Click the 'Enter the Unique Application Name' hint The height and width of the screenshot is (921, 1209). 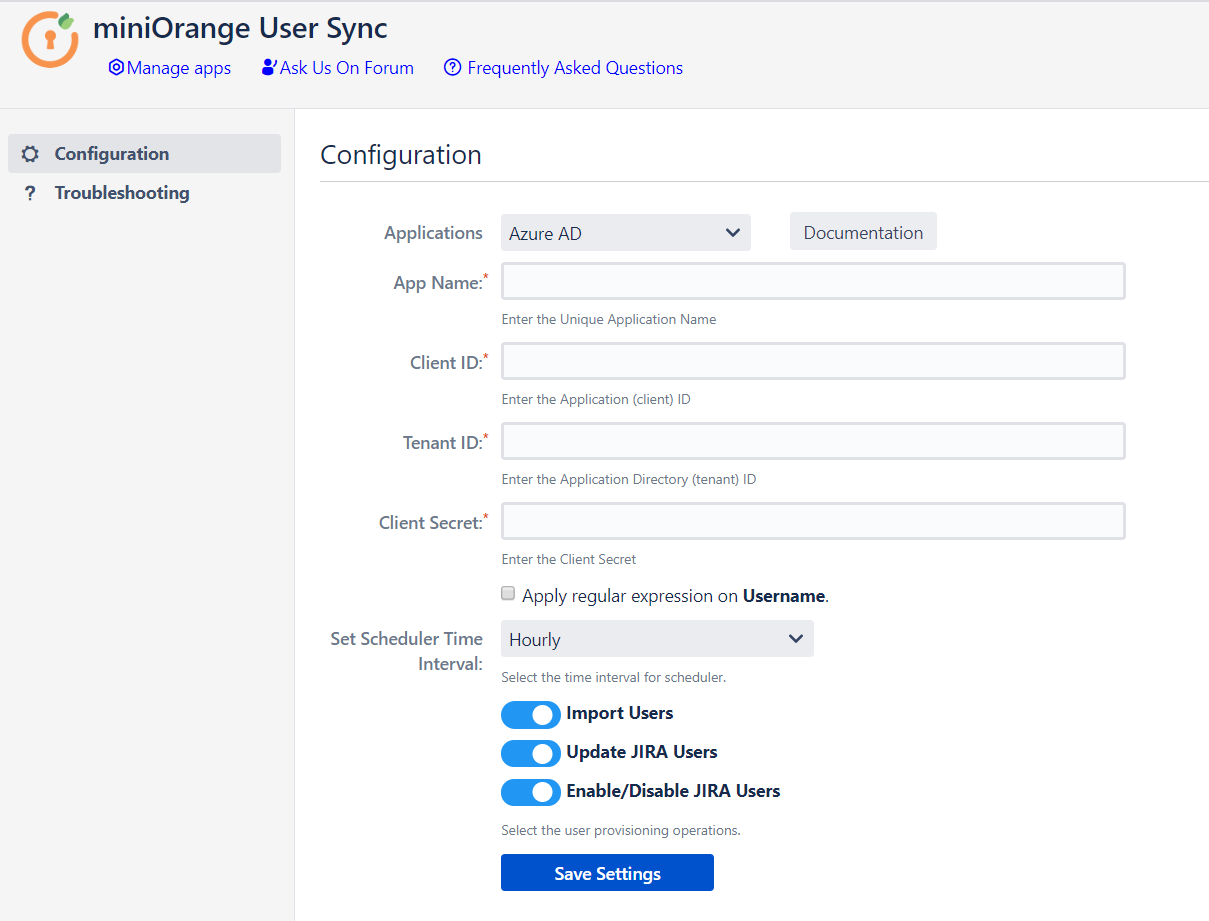point(609,320)
